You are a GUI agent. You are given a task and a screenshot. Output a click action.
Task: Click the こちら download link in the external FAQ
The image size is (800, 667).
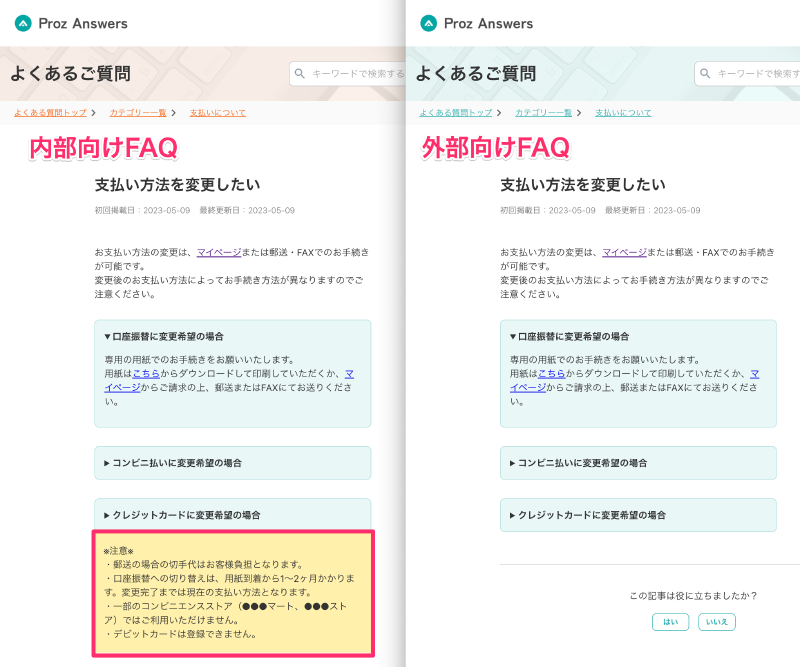point(551,374)
